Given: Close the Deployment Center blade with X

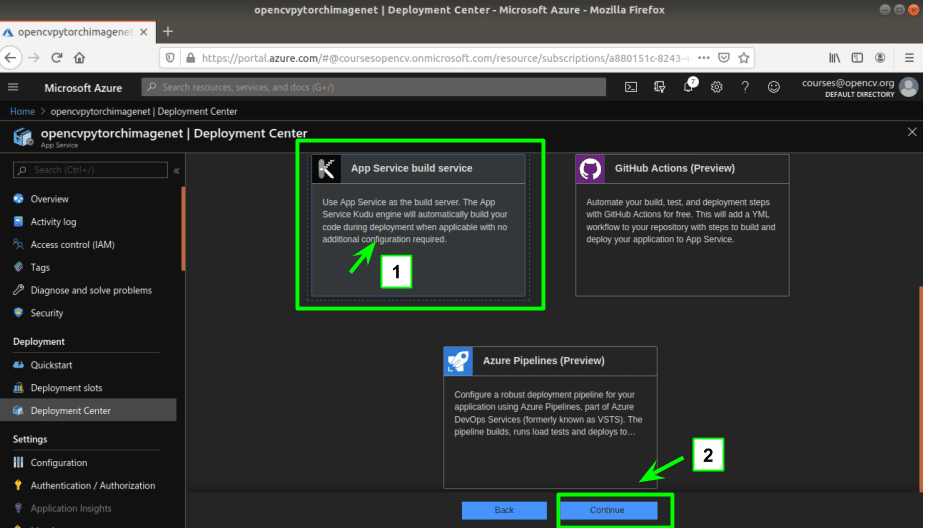Looking at the screenshot, I should [912, 132].
